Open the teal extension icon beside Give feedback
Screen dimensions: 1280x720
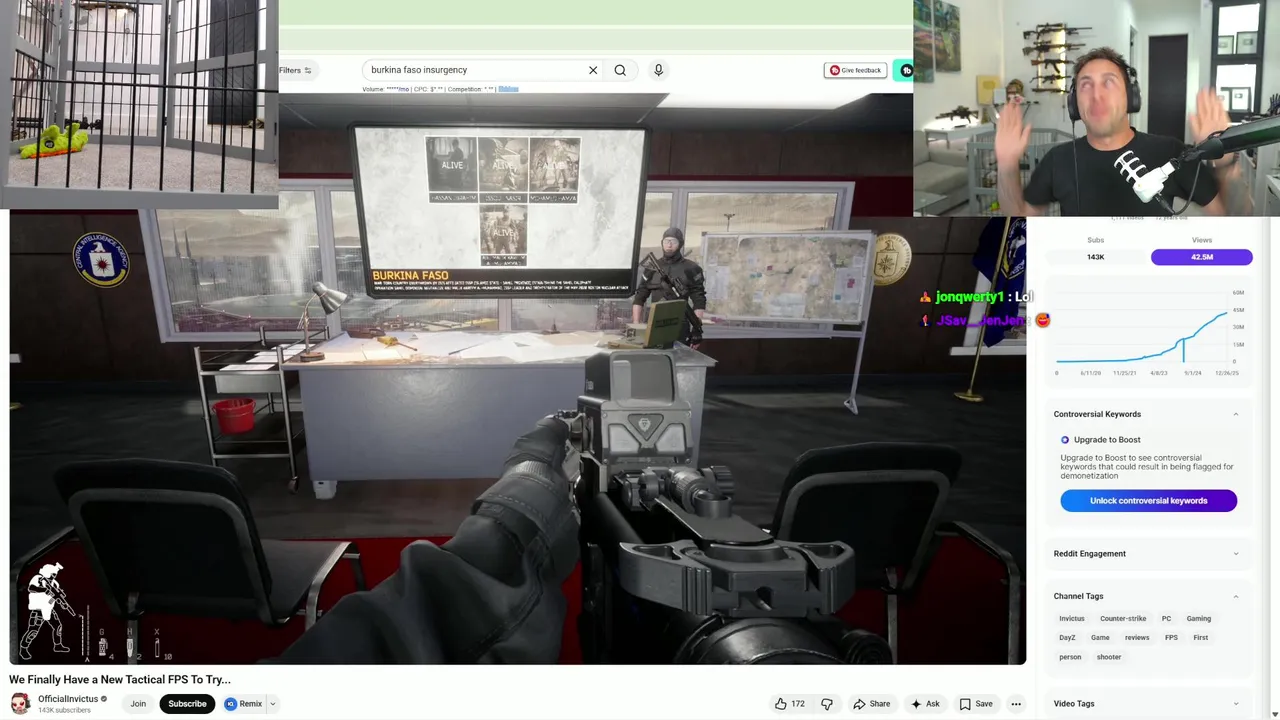[x=905, y=70]
